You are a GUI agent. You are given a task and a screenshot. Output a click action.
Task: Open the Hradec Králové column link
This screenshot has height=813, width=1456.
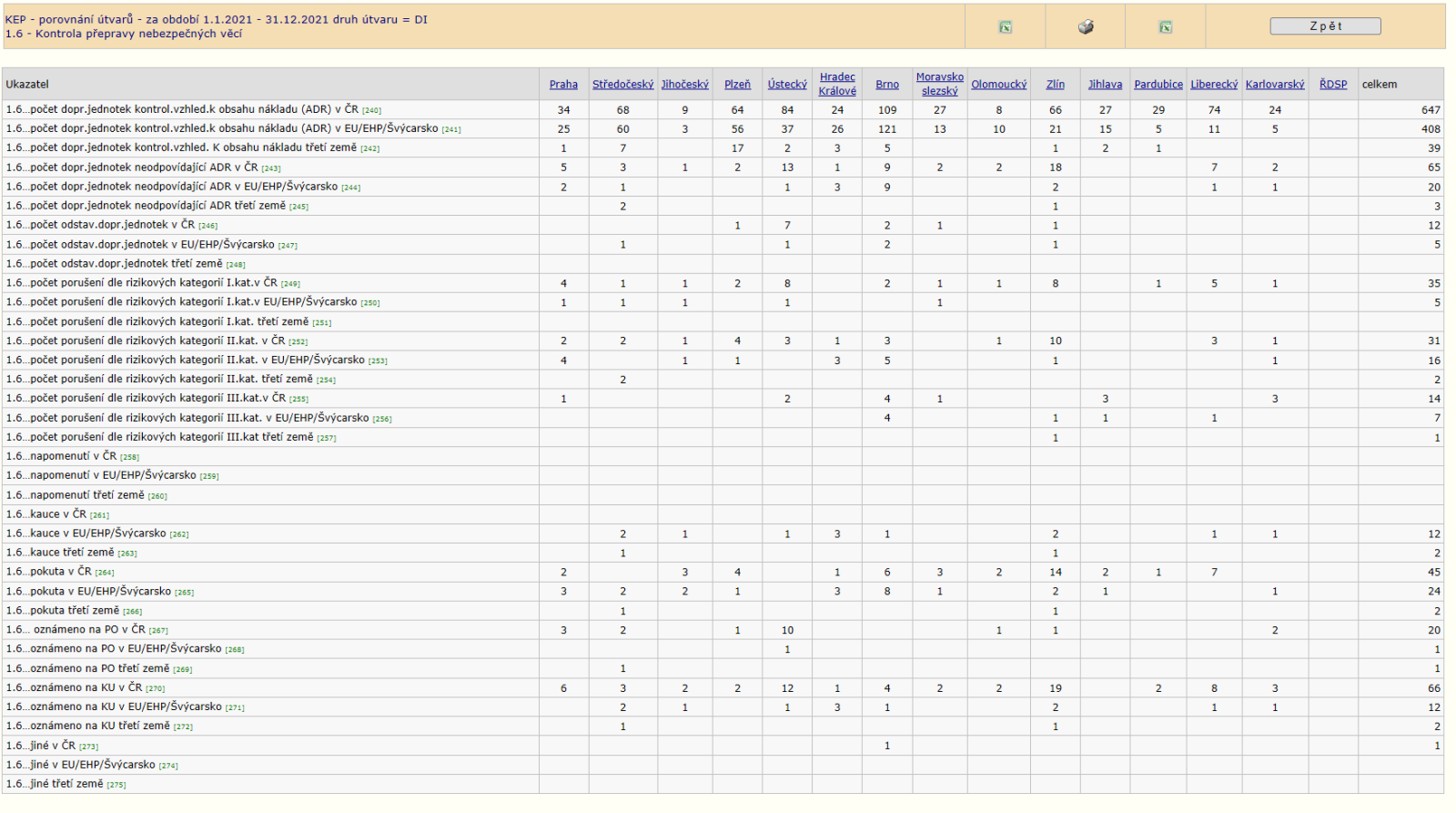[837, 84]
